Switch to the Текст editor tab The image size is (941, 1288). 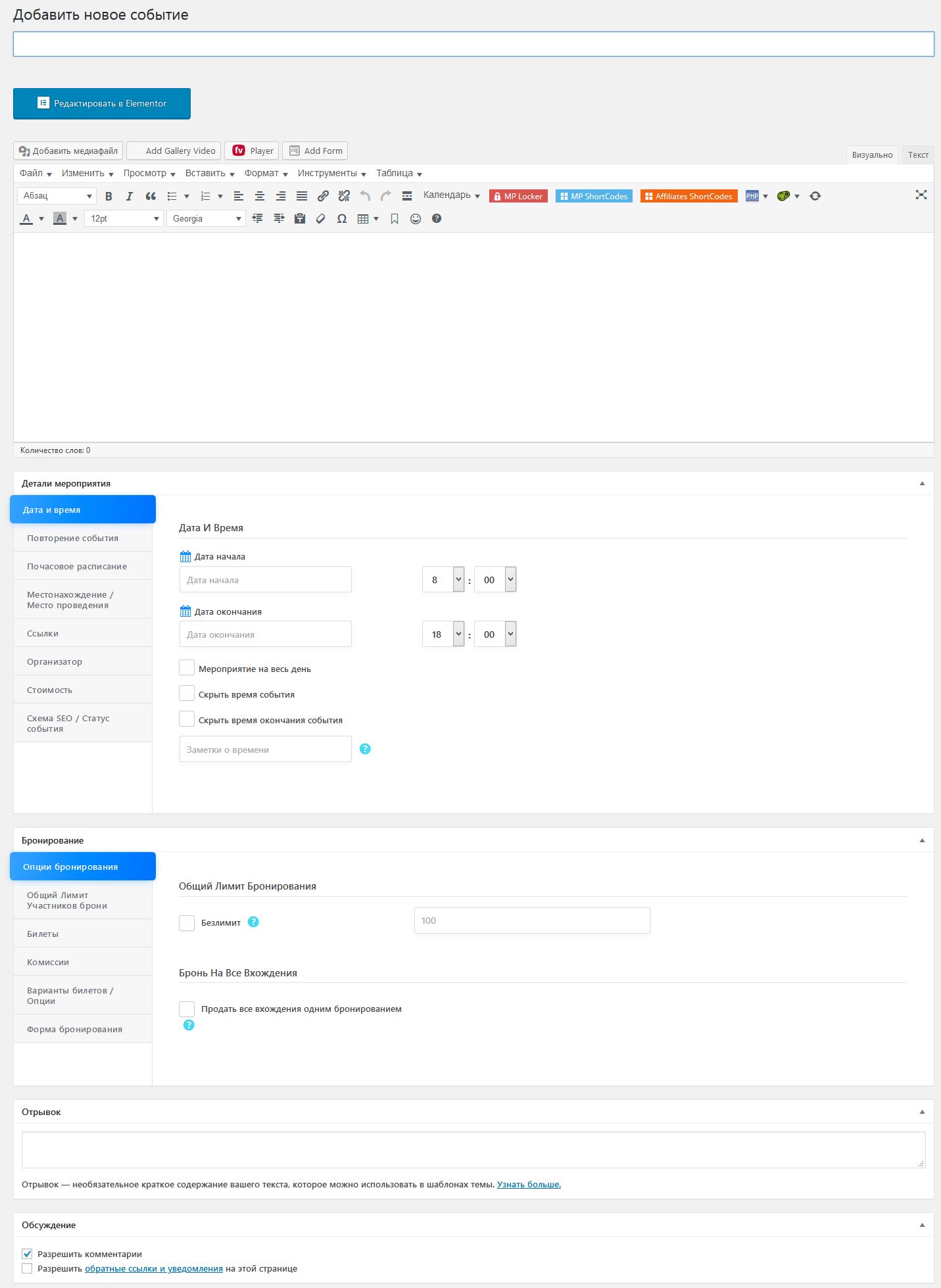coord(917,155)
